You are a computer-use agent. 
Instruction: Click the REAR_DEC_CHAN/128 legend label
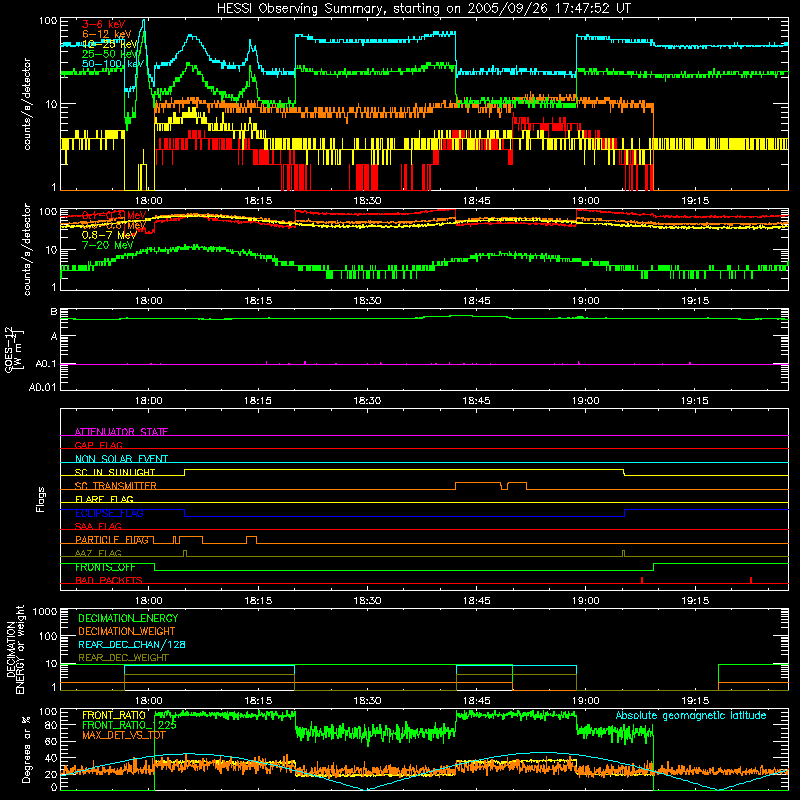click(132, 644)
